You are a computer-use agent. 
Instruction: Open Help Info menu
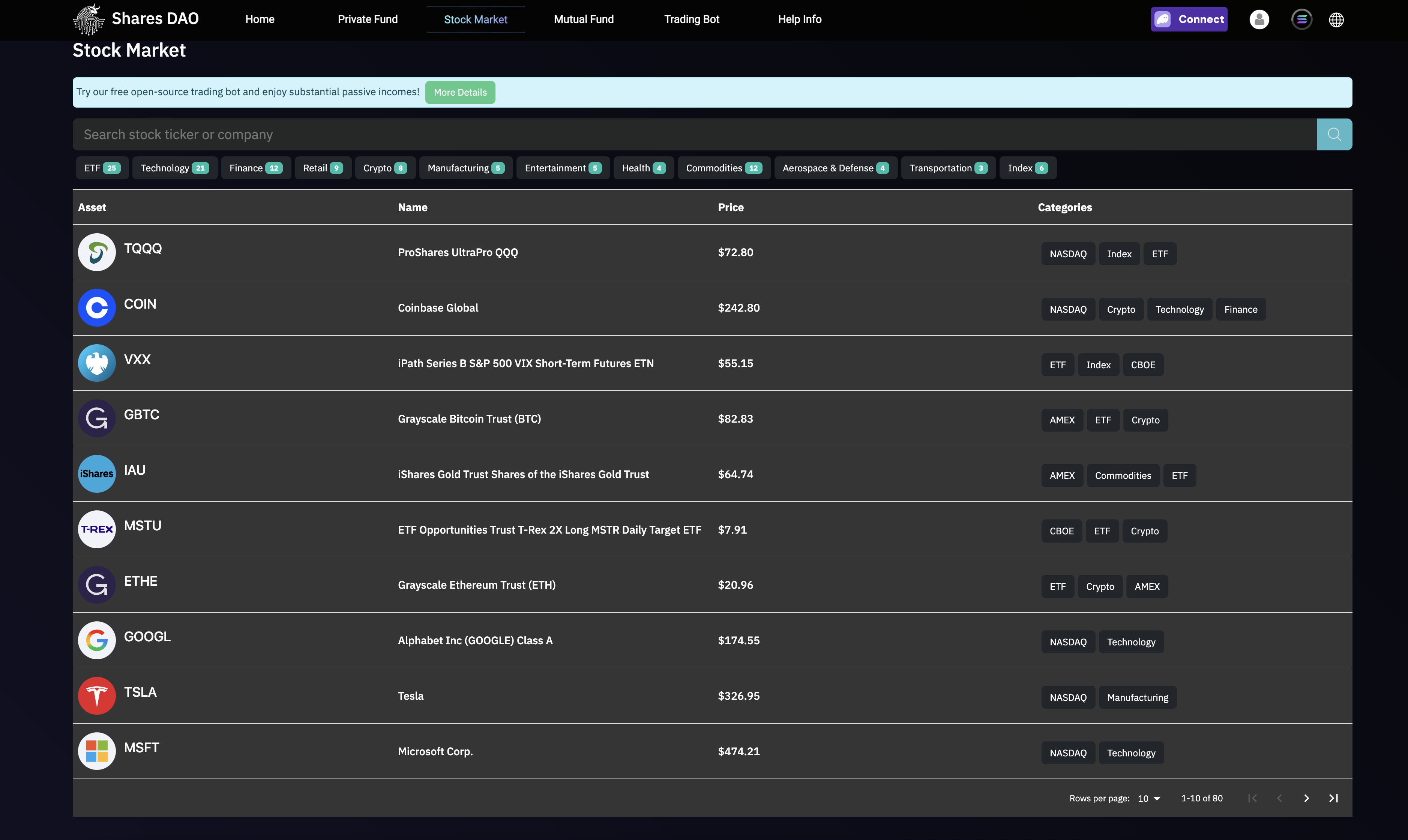pyautogui.click(x=799, y=19)
